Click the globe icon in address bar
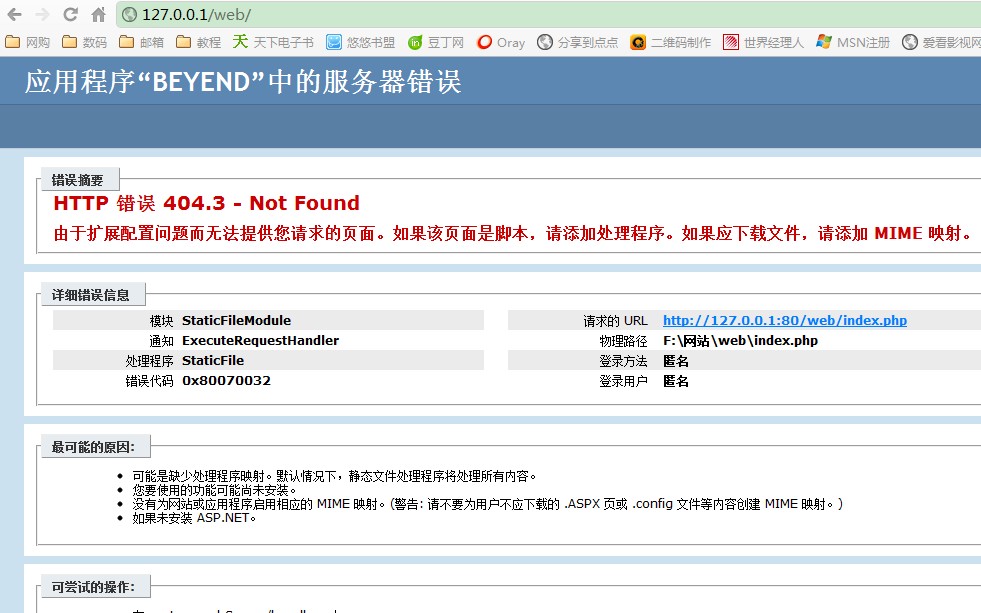The image size is (981, 613). (x=130, y=14)
